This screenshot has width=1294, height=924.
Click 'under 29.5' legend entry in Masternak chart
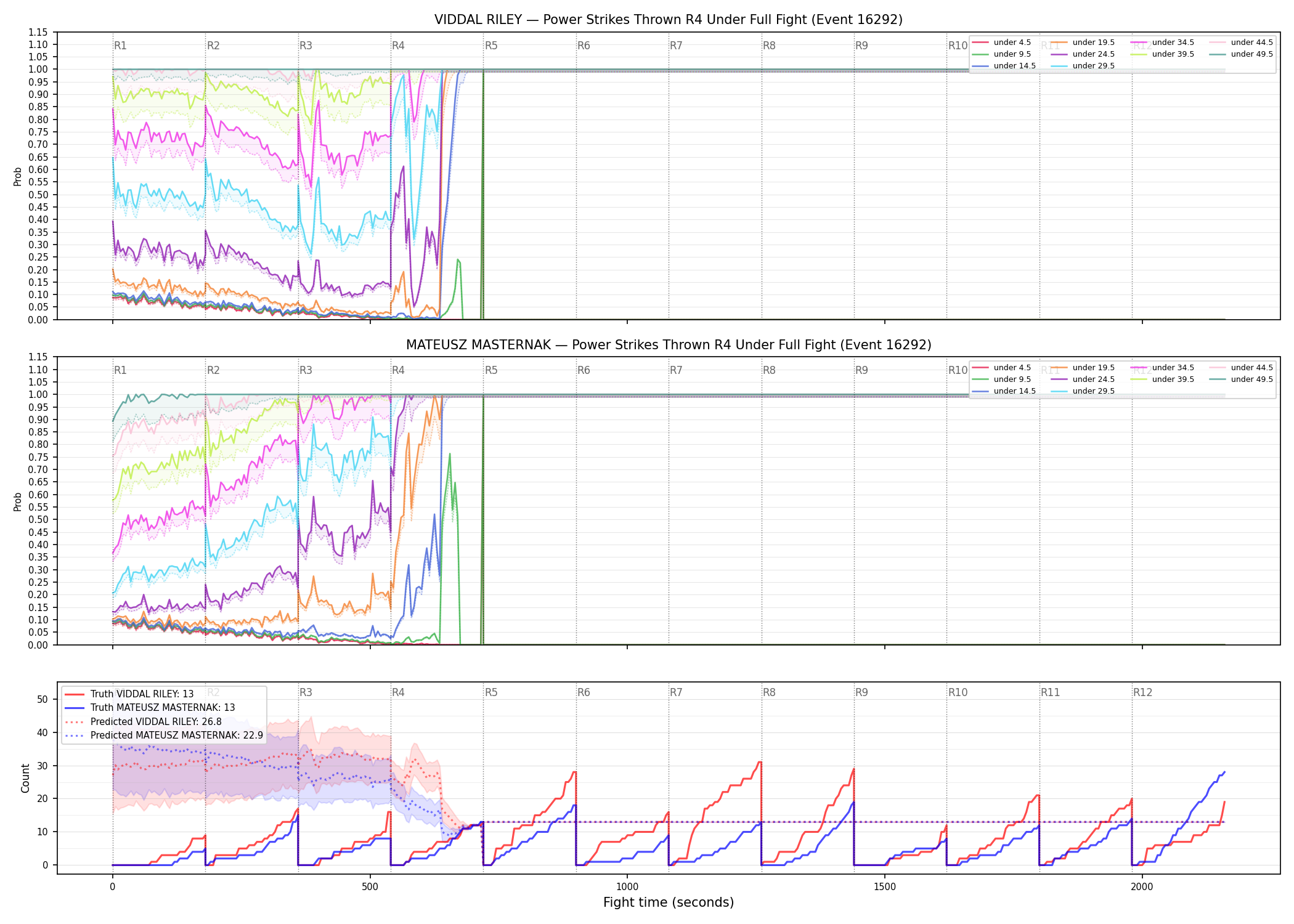[x=1083, y=391]
